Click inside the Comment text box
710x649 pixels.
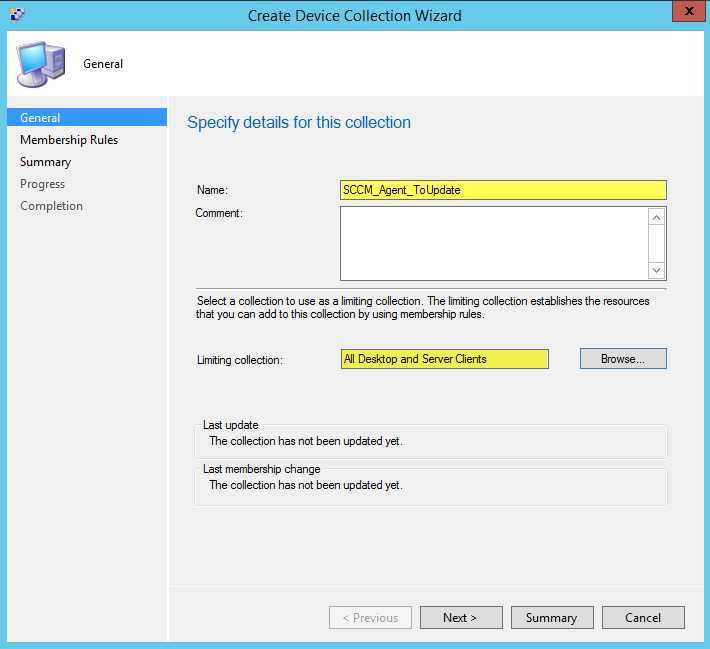494,244
